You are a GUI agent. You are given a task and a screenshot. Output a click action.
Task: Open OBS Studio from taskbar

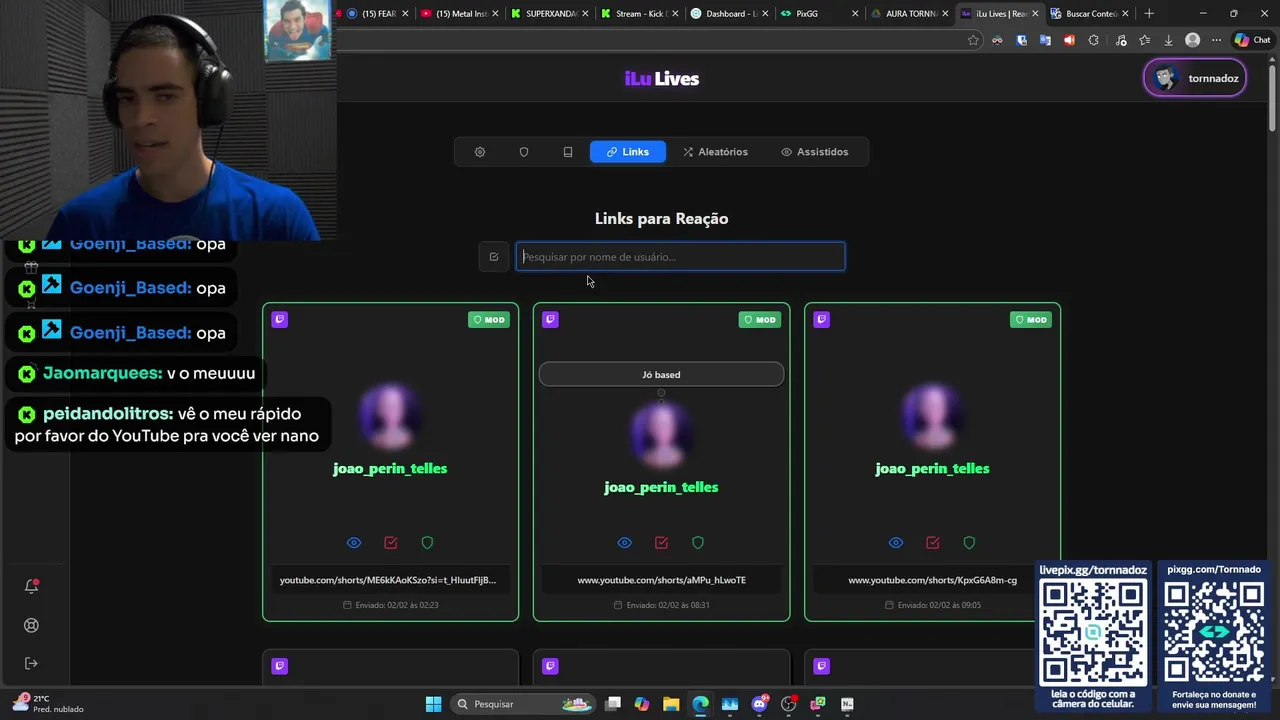point(789,704)
